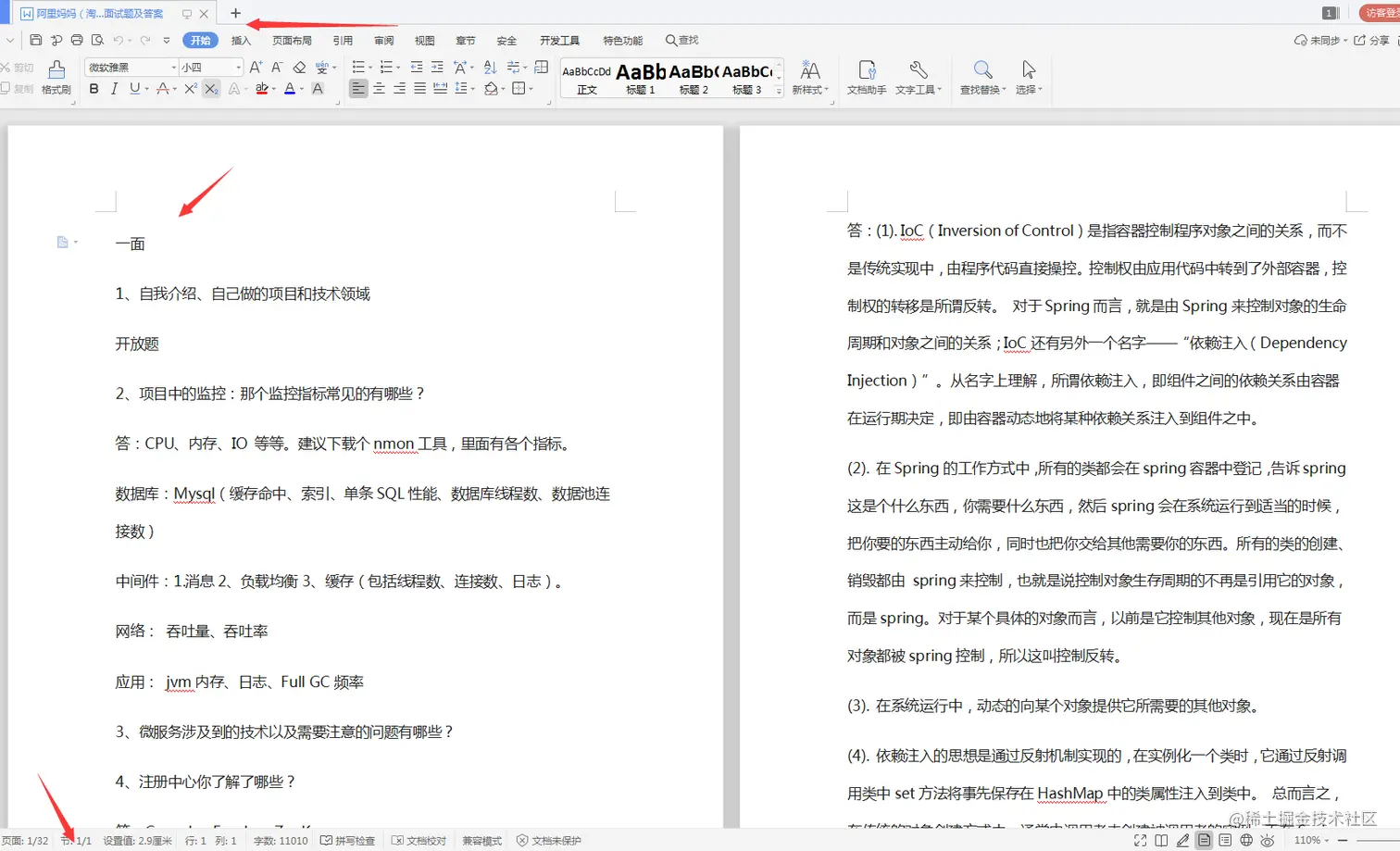1400x851 pixels.
Task: Click the 字数: 11010 word count
Action: [281, 841]
